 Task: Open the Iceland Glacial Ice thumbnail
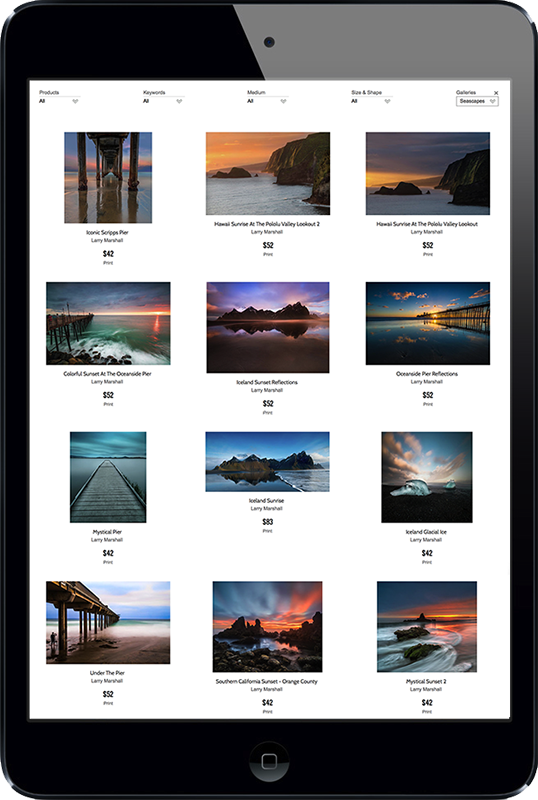tap(427, 477)
